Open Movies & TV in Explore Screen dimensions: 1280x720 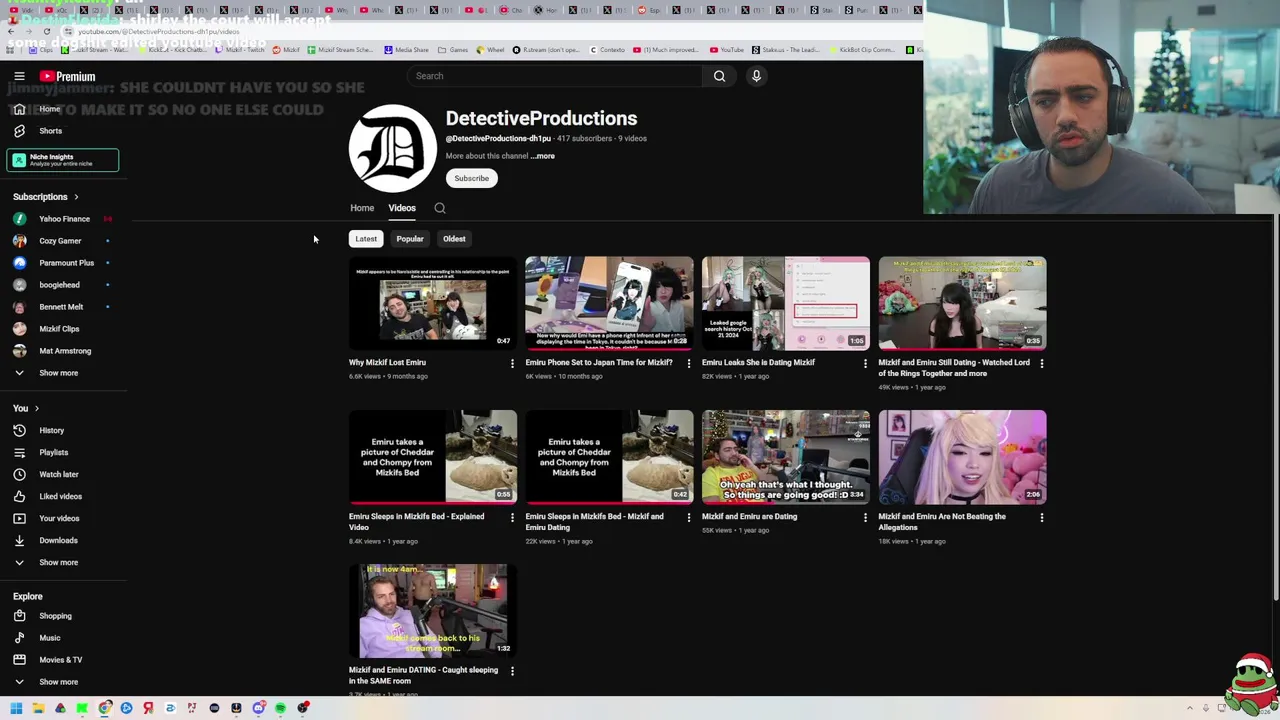pos(62,660)
